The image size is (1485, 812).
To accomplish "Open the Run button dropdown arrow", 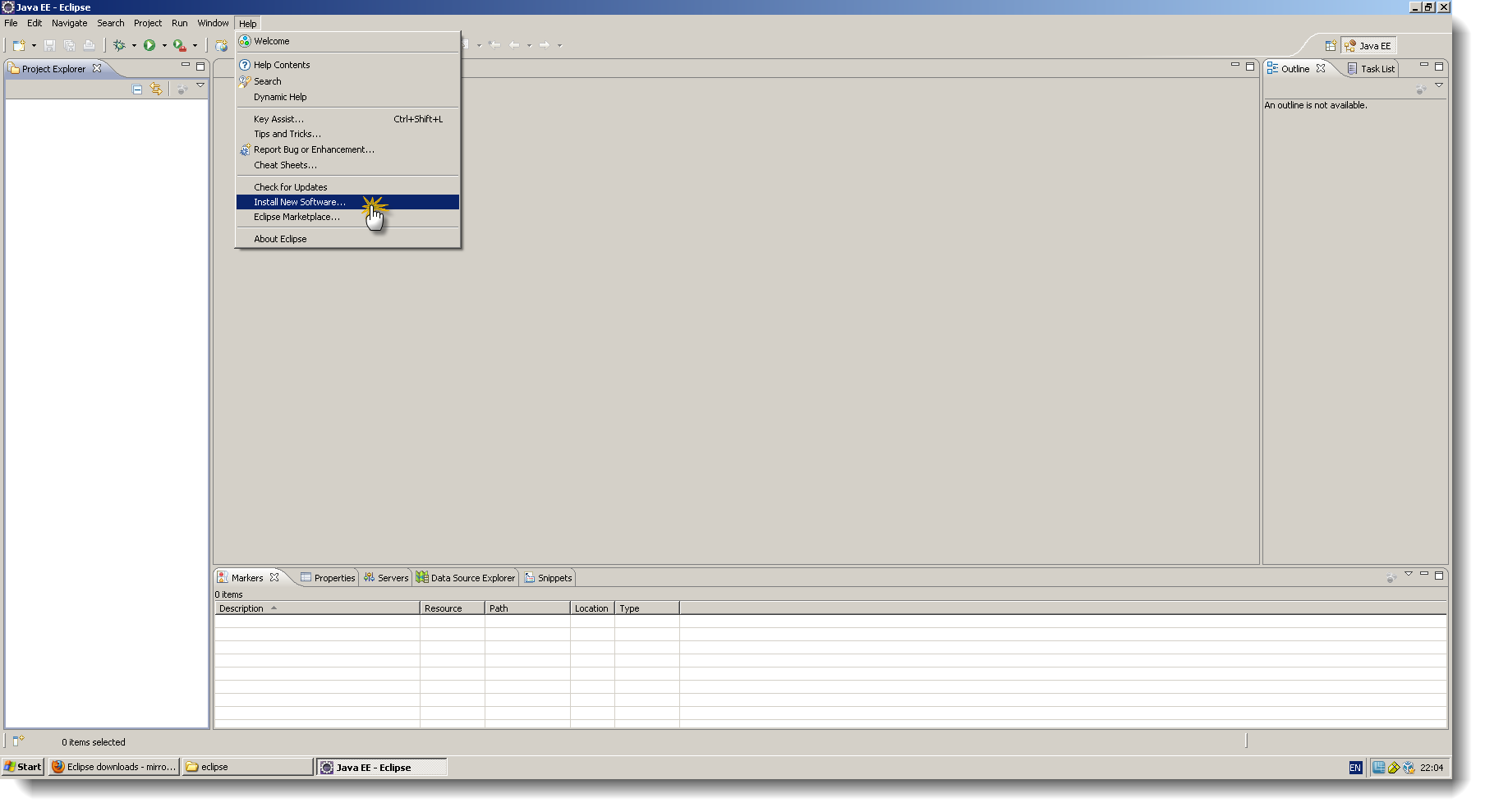I will point(164,45).
